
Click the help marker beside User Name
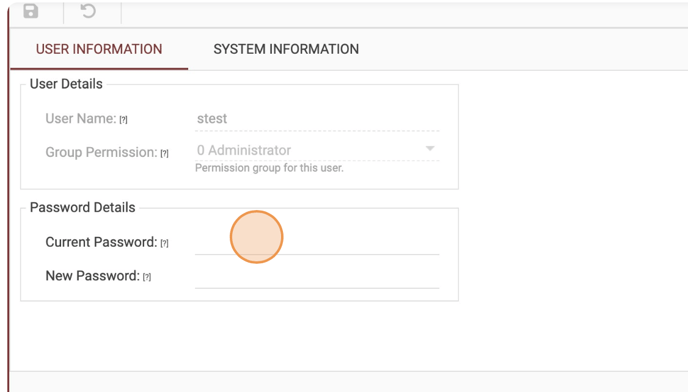[x=123, y=119]
